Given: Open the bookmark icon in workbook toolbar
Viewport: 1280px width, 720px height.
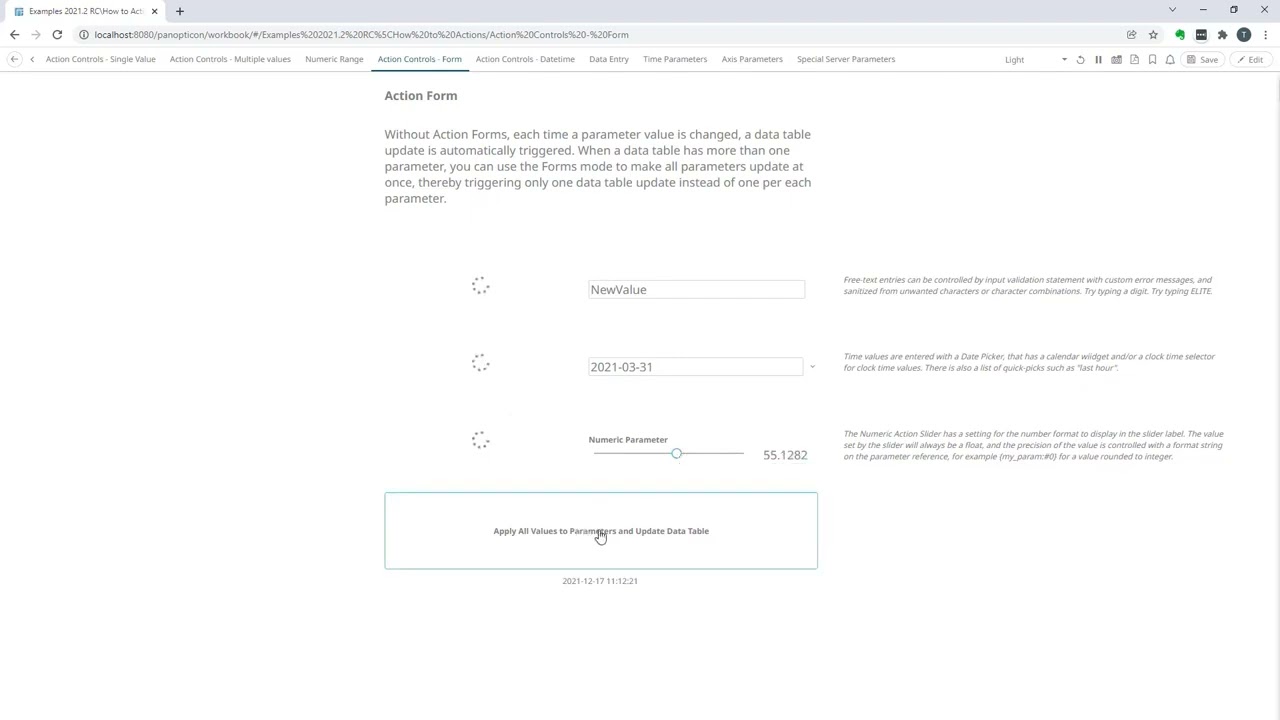Looking at the screenshot, I should [1152, 60].
